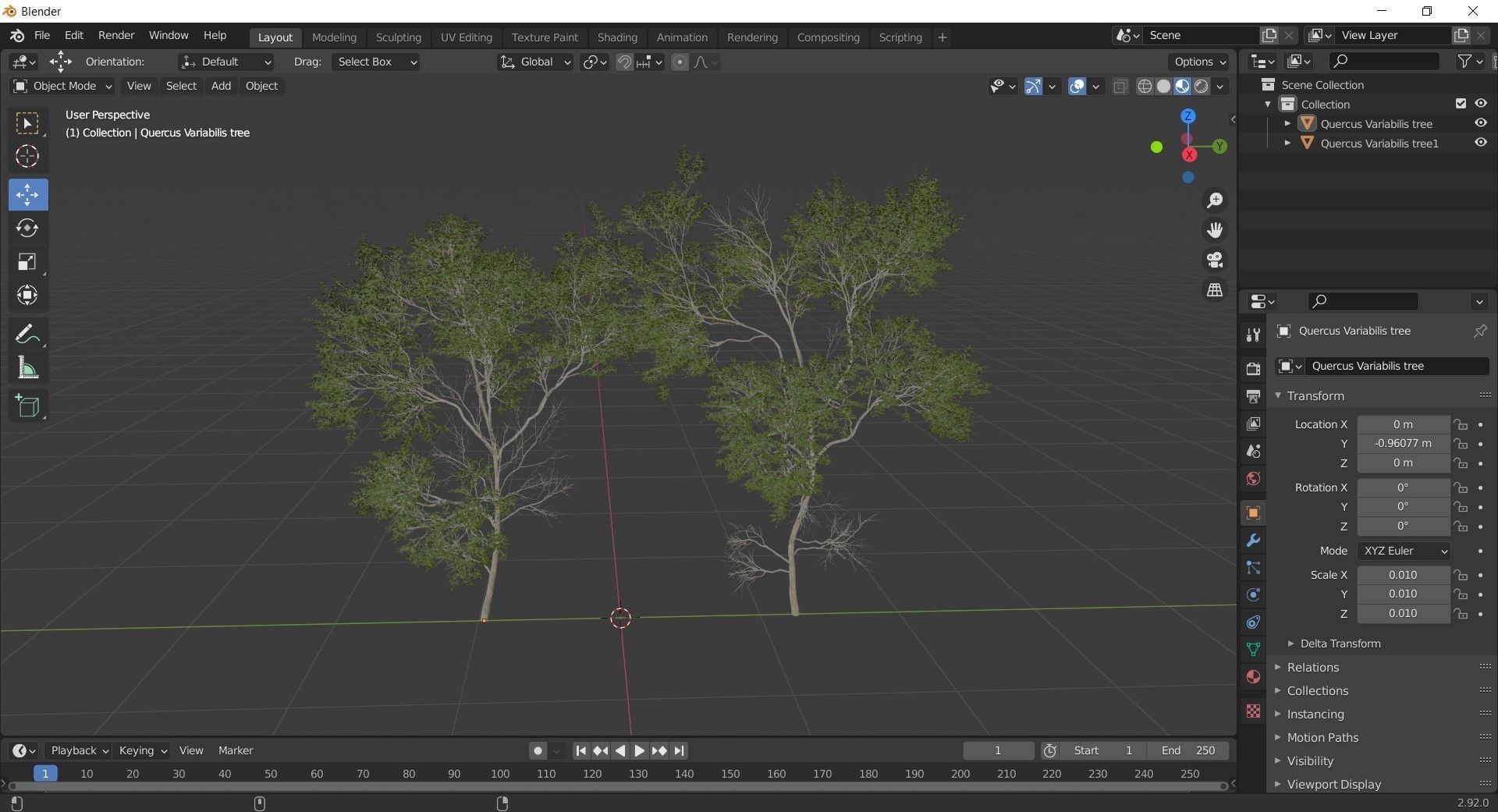Switch perspective/orthographic grid icon
The width and height of the screenshot is (1498, 812).
click(x=1215, y=289)
